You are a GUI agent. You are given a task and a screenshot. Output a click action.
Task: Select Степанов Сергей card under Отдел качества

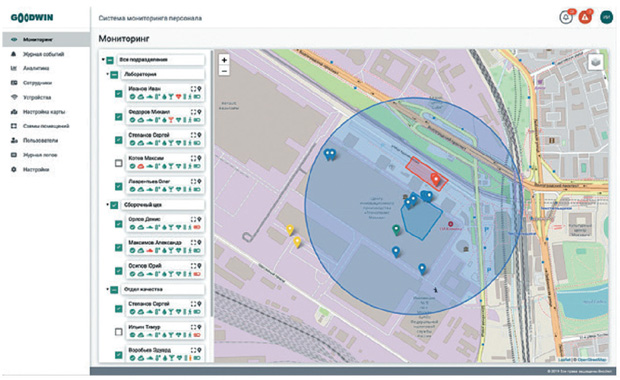(x=165, y=308)
